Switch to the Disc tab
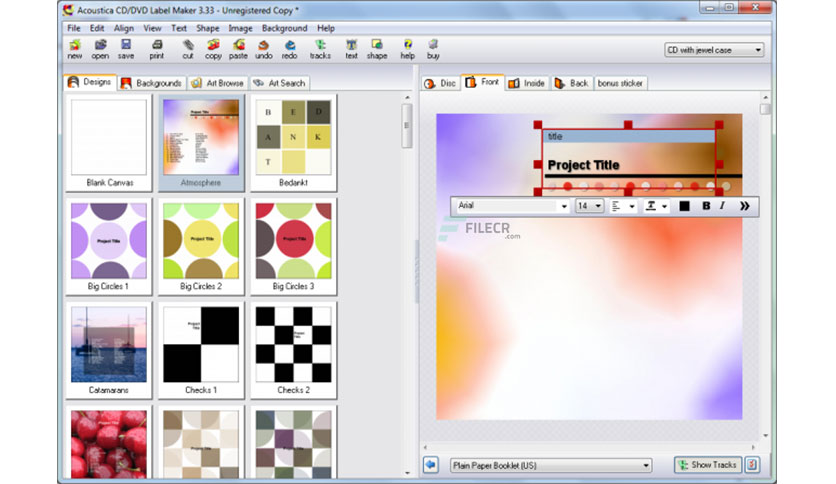This screenshot has height=484, width=836. 440,83
